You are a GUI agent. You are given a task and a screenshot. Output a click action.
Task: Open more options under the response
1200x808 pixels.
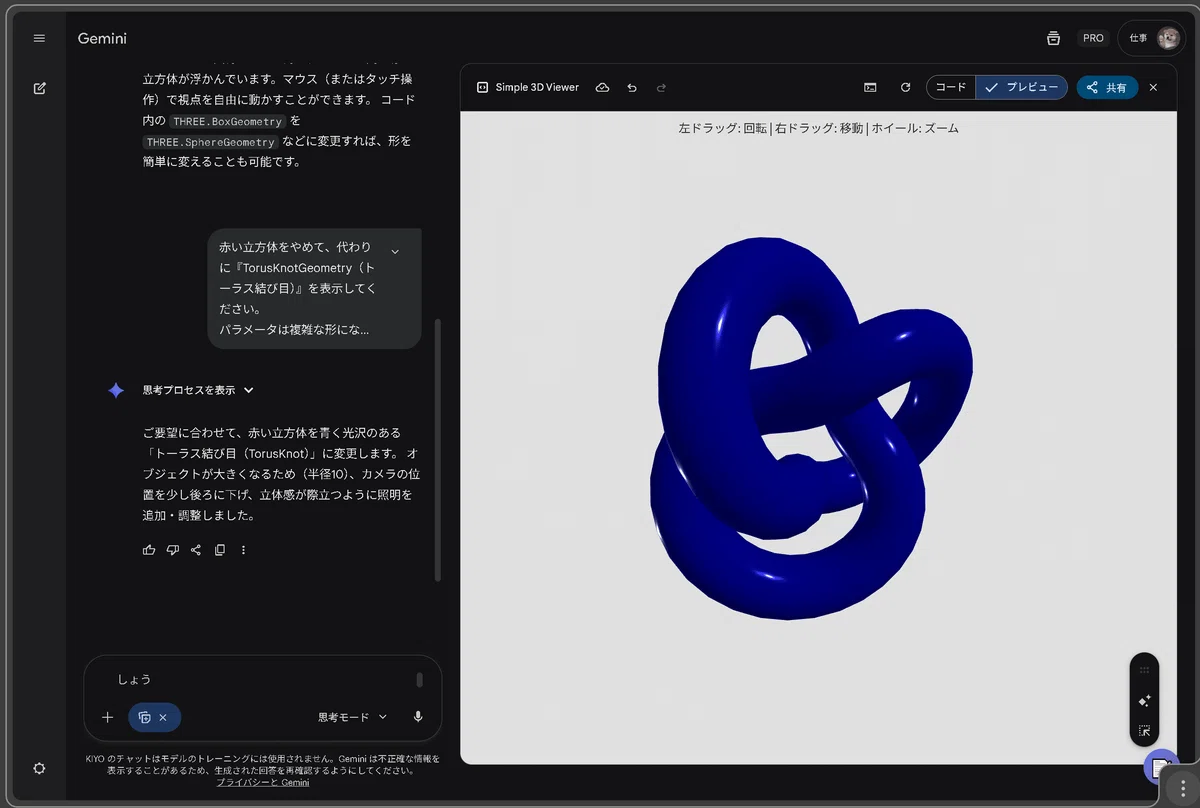[243, 550]
